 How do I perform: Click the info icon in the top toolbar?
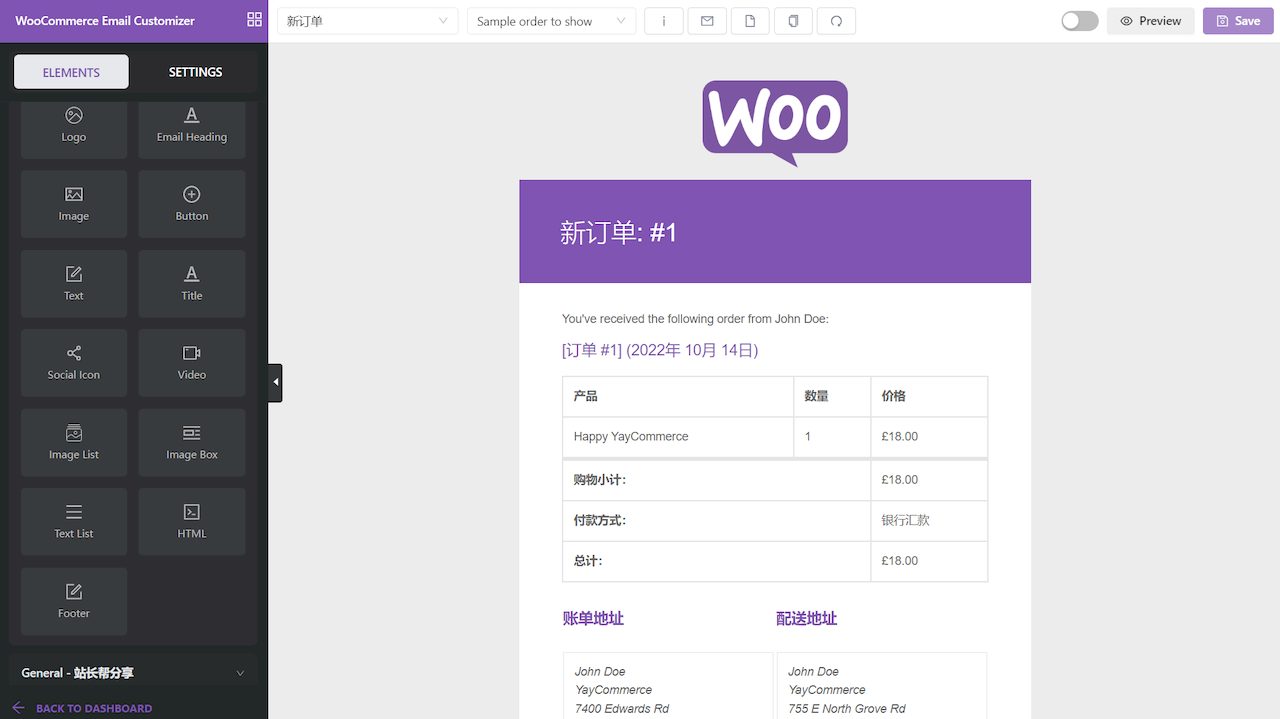click(x=664, y=21)
